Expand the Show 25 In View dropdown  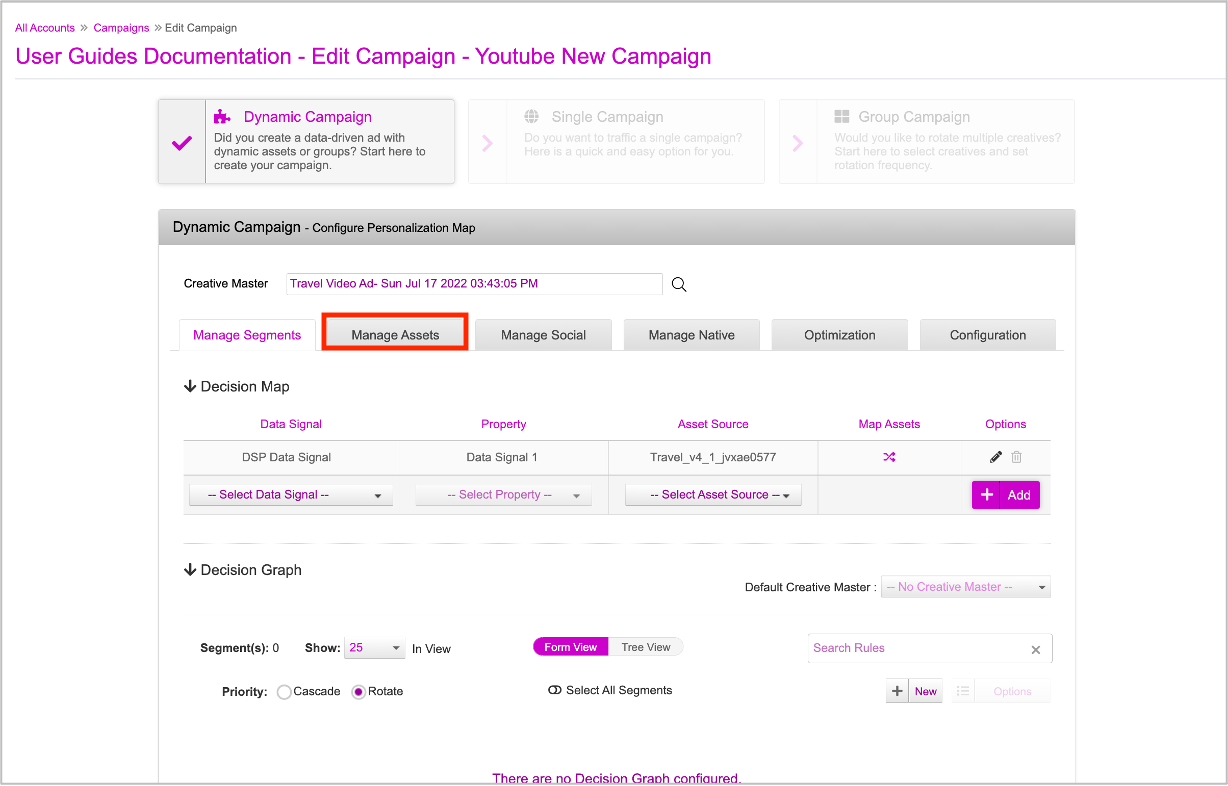coord(374,648)
